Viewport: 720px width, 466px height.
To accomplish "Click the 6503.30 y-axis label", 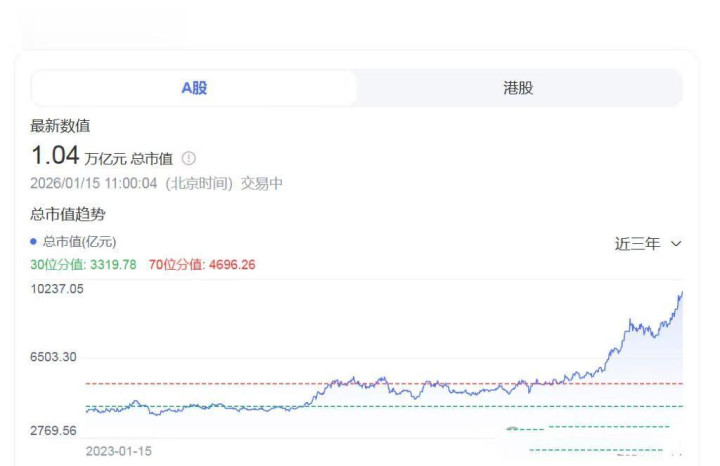I will [x=57, y=357].
